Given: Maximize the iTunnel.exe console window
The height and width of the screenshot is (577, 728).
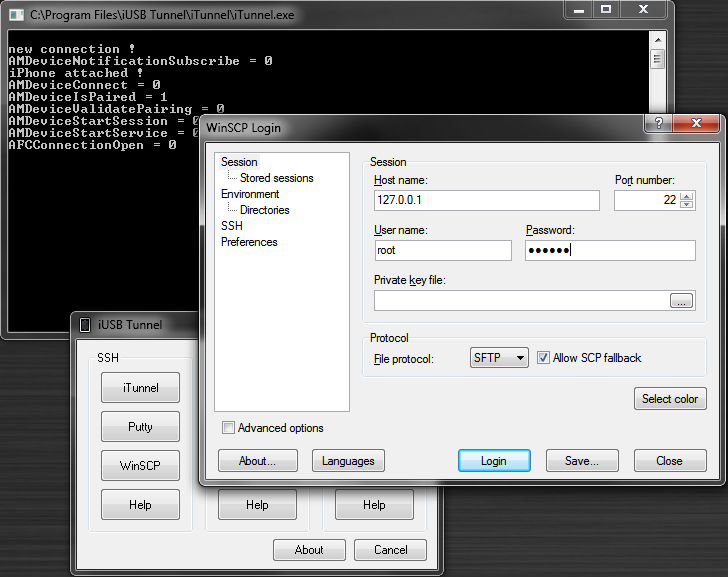Looking at the screenshot, I should (x=605, y=9).
